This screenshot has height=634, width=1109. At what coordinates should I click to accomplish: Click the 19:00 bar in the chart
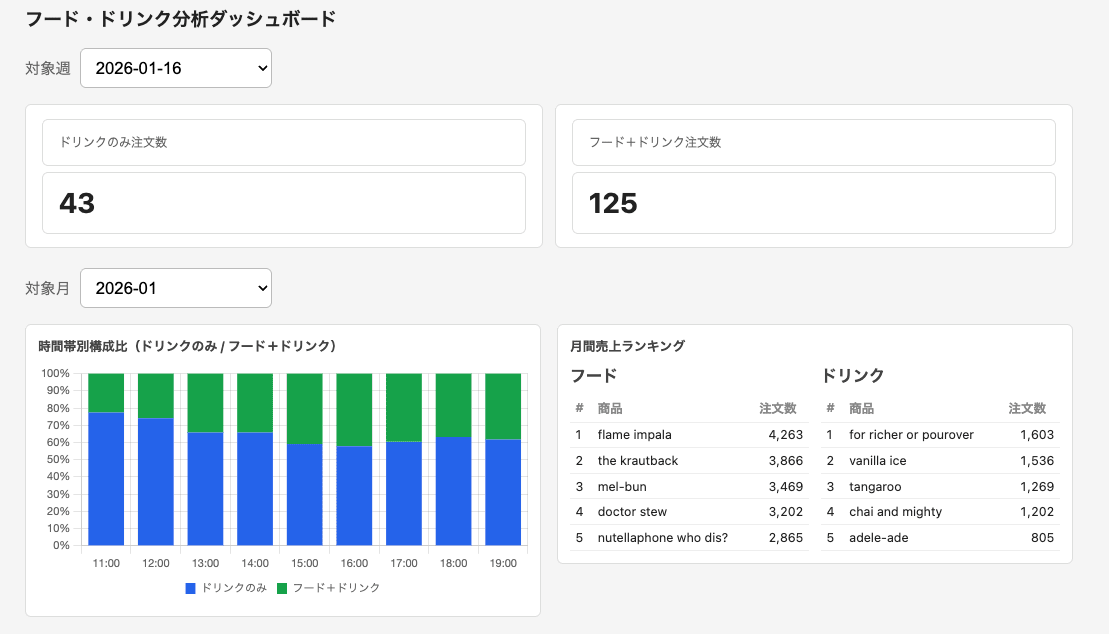click(x=502, y=460)
